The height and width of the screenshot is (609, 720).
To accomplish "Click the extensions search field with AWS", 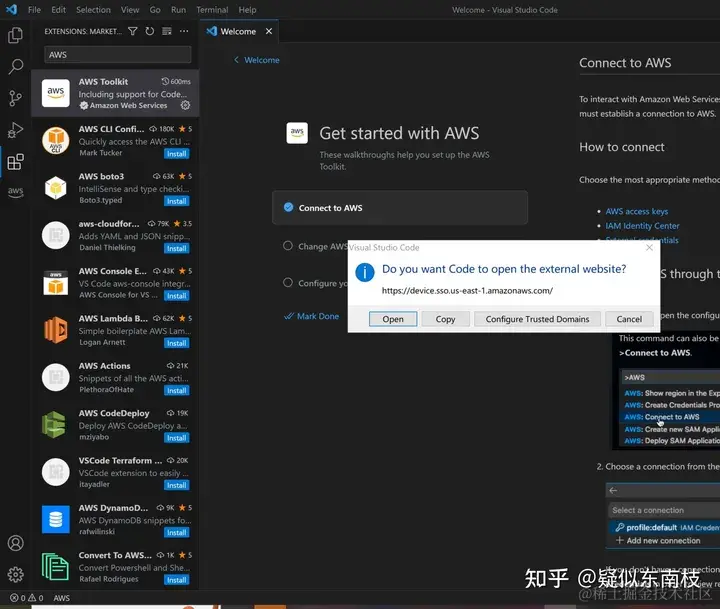I will [118, 55].
